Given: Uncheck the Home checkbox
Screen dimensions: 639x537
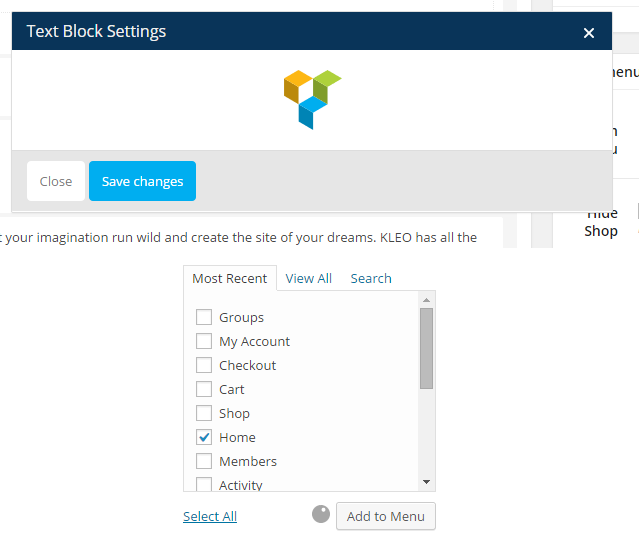Looking at the screenshot, I should 204,437.
